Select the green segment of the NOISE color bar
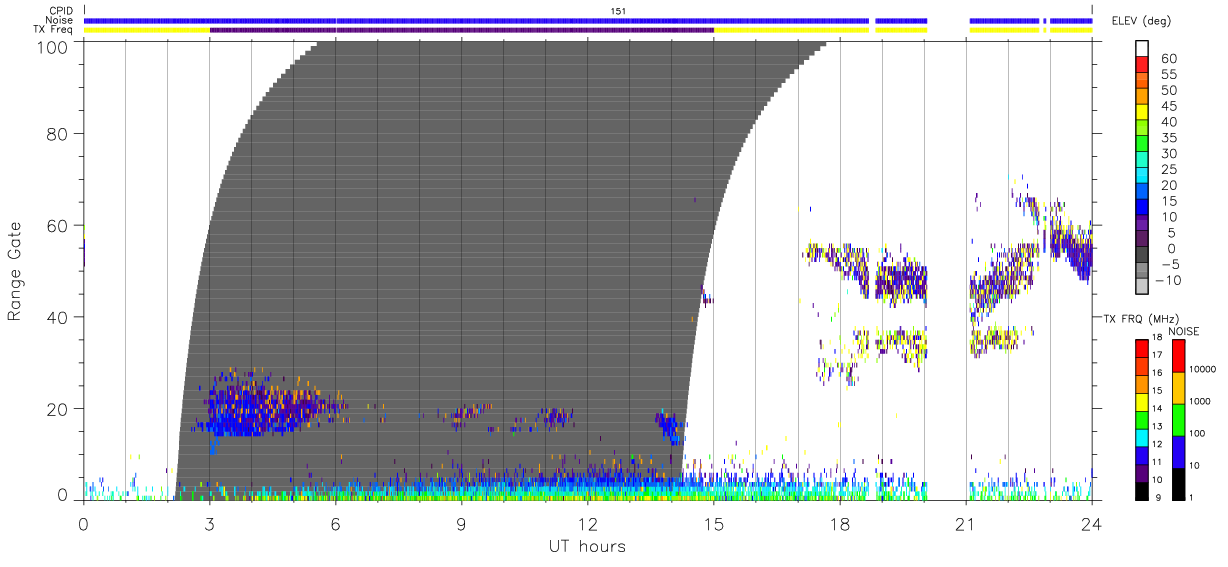This screenshot has height=567, width=1228. pos(1179,420)
